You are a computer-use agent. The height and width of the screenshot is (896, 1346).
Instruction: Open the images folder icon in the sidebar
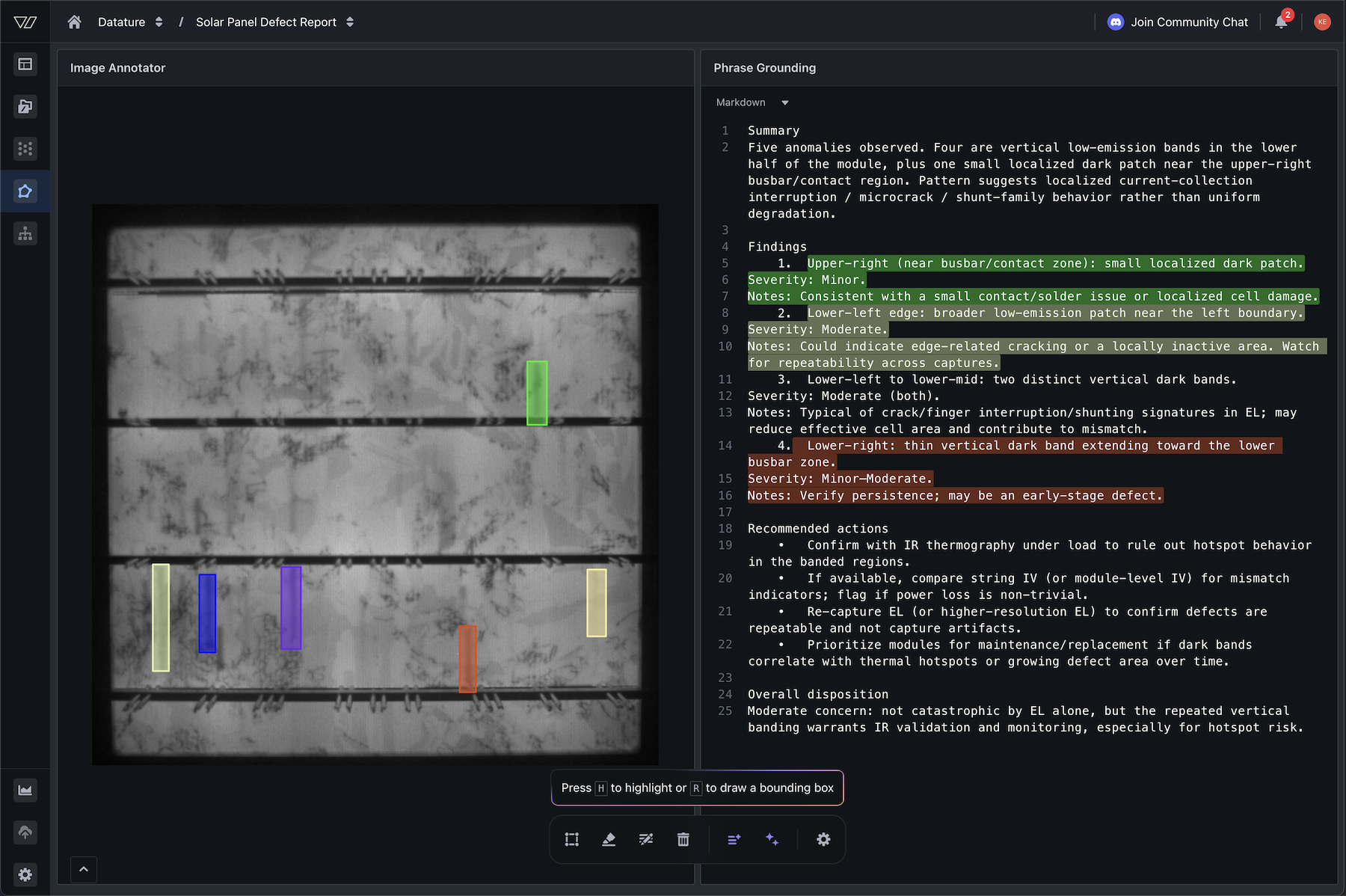point(25,107)
